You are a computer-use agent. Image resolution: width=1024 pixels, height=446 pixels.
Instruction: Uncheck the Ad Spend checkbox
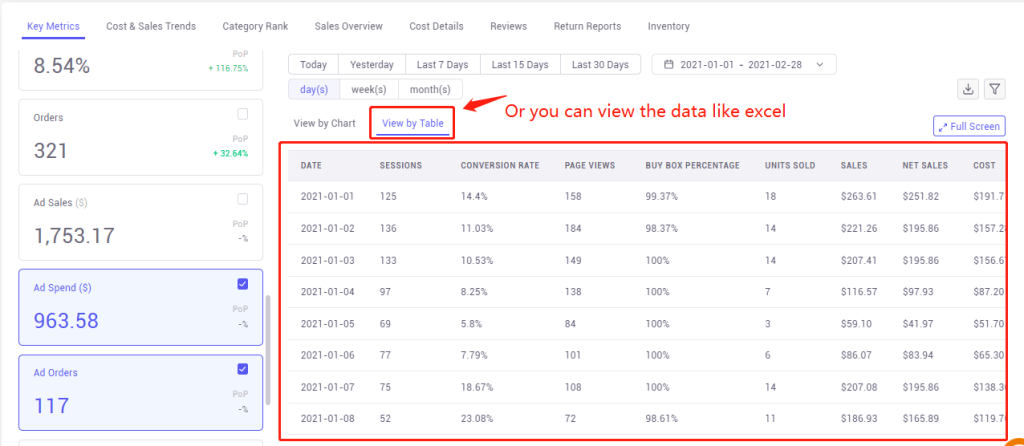(x=243, y=283)
